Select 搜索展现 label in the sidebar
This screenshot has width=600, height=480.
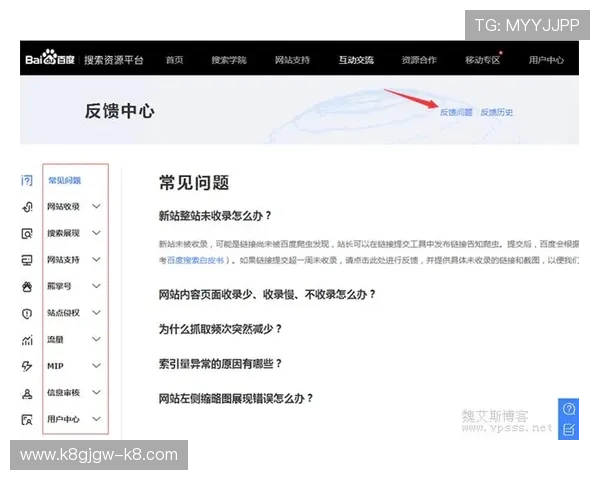(x=63, y=233)
